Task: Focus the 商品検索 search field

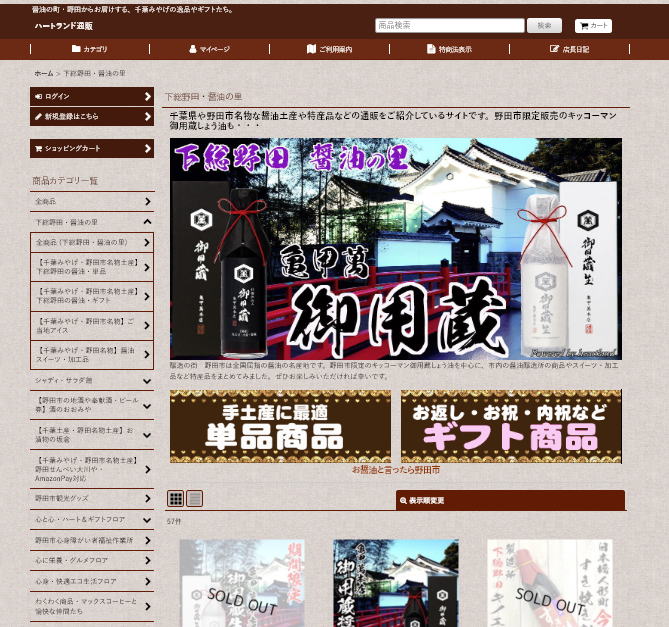Action: tap(450, 26)
